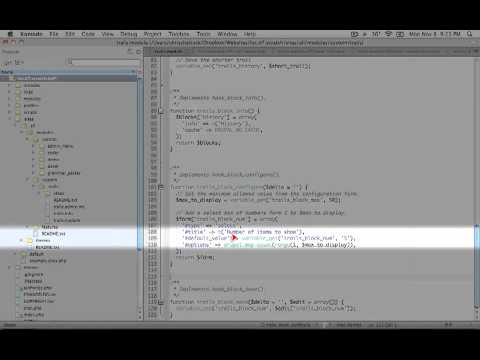The height and width of the screenshot is (360, 480).
Task: Select the includes folder in Places
Action: tap(31, 85)
